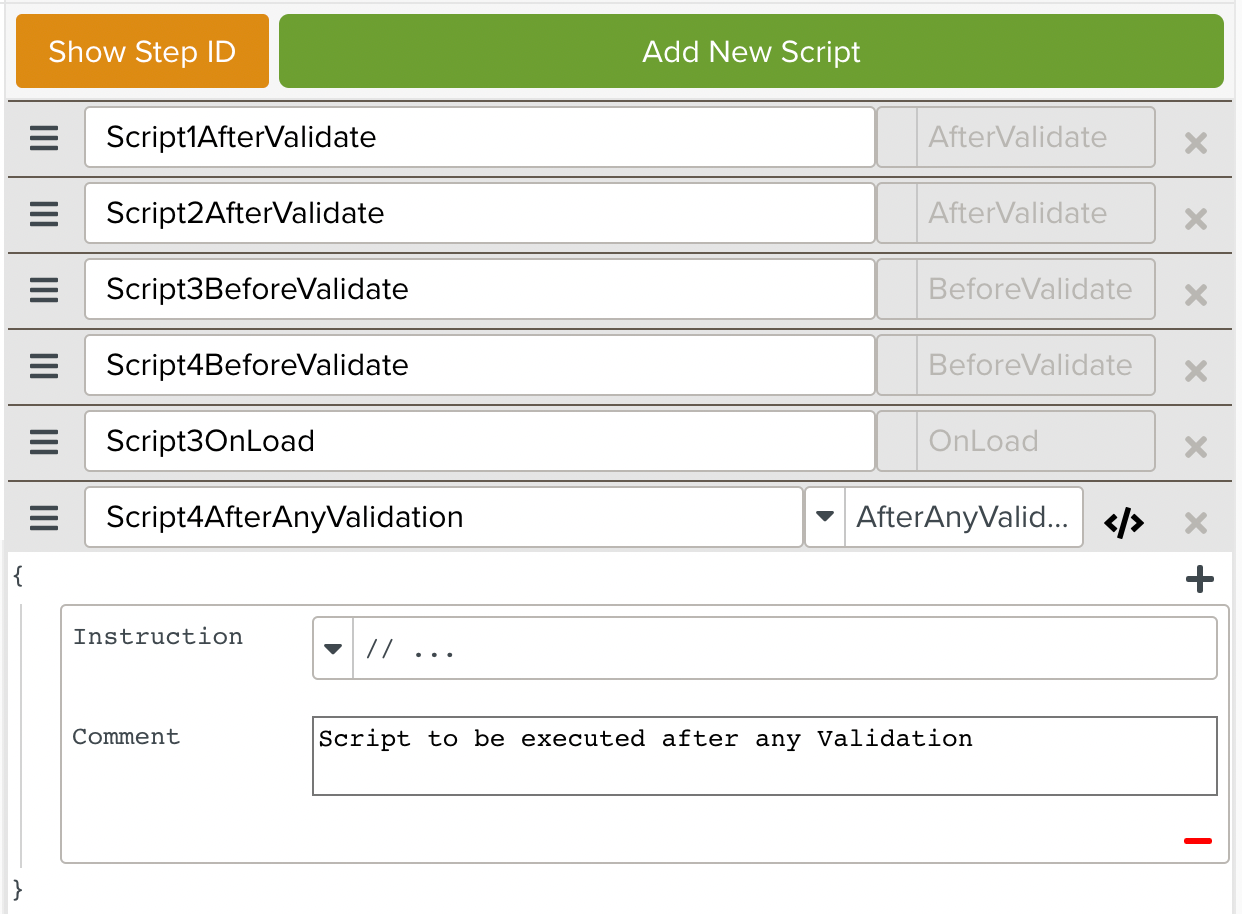Click the drag handle beside Script1AfterValidate
Image resolution: width=1242 pixels, height=914 pixels.
click(44, 139)
